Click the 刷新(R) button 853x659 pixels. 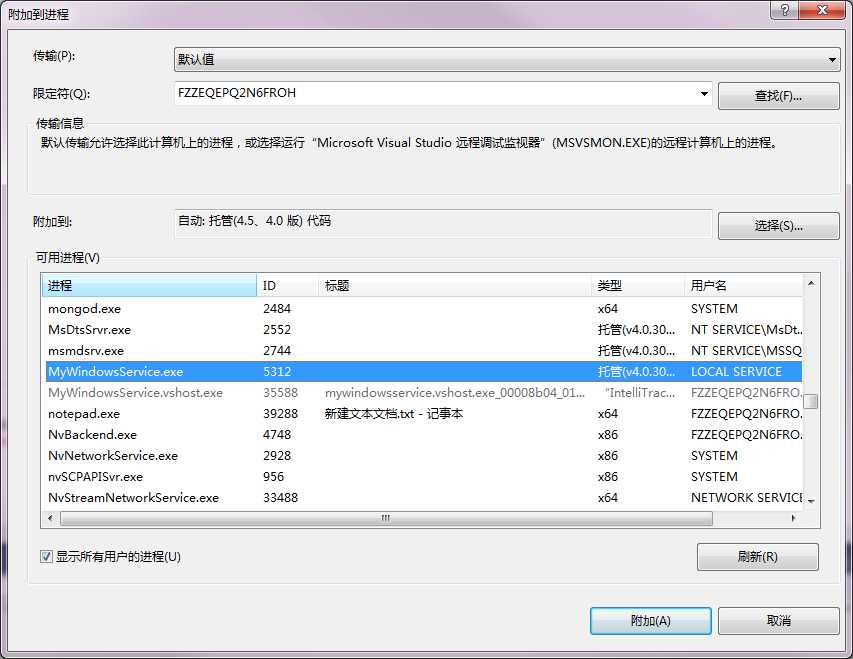[757, 557]
